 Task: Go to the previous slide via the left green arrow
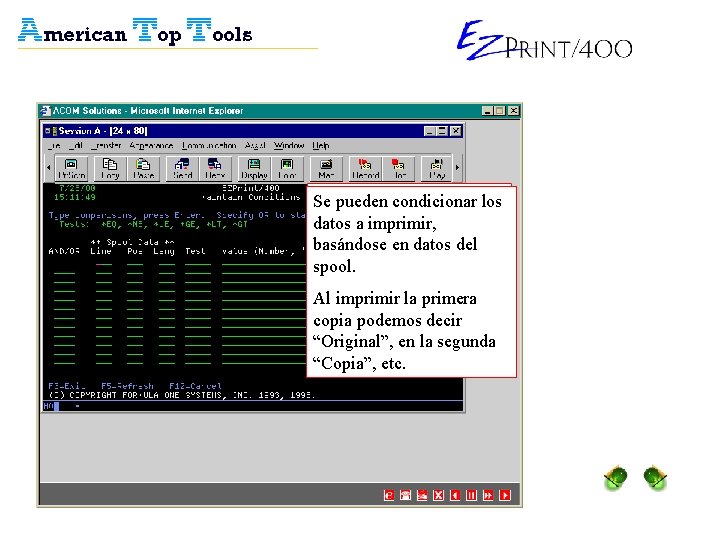click(x=616, y=478)
